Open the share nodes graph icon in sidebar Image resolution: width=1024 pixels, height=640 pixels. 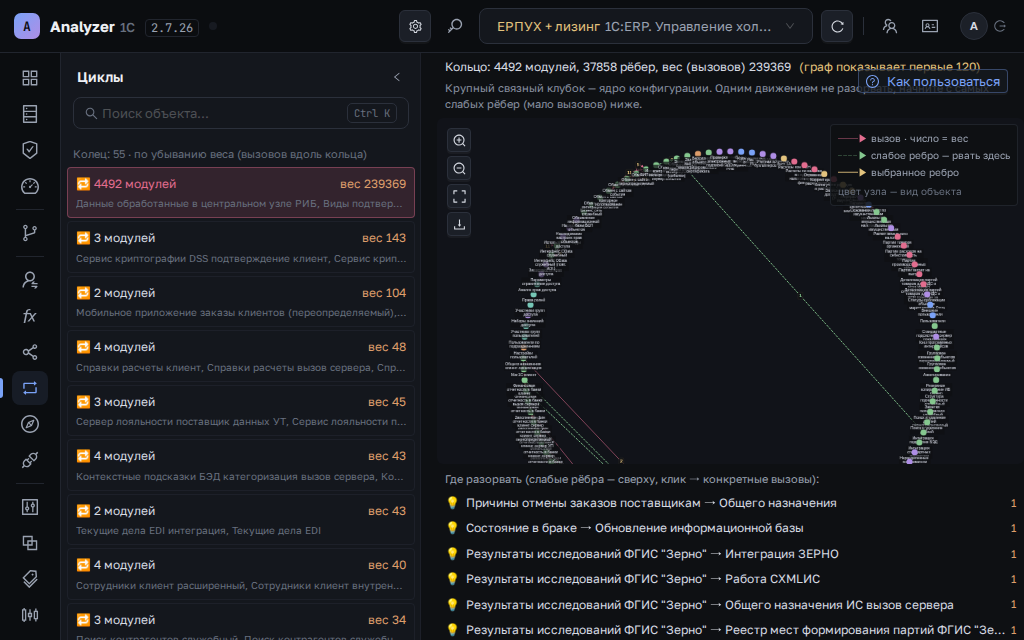point(30,352)
